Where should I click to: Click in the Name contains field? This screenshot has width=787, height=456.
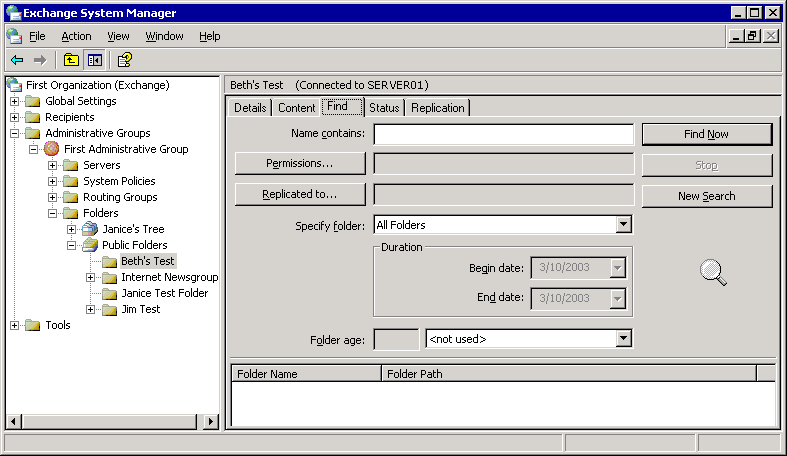[503, 134]
